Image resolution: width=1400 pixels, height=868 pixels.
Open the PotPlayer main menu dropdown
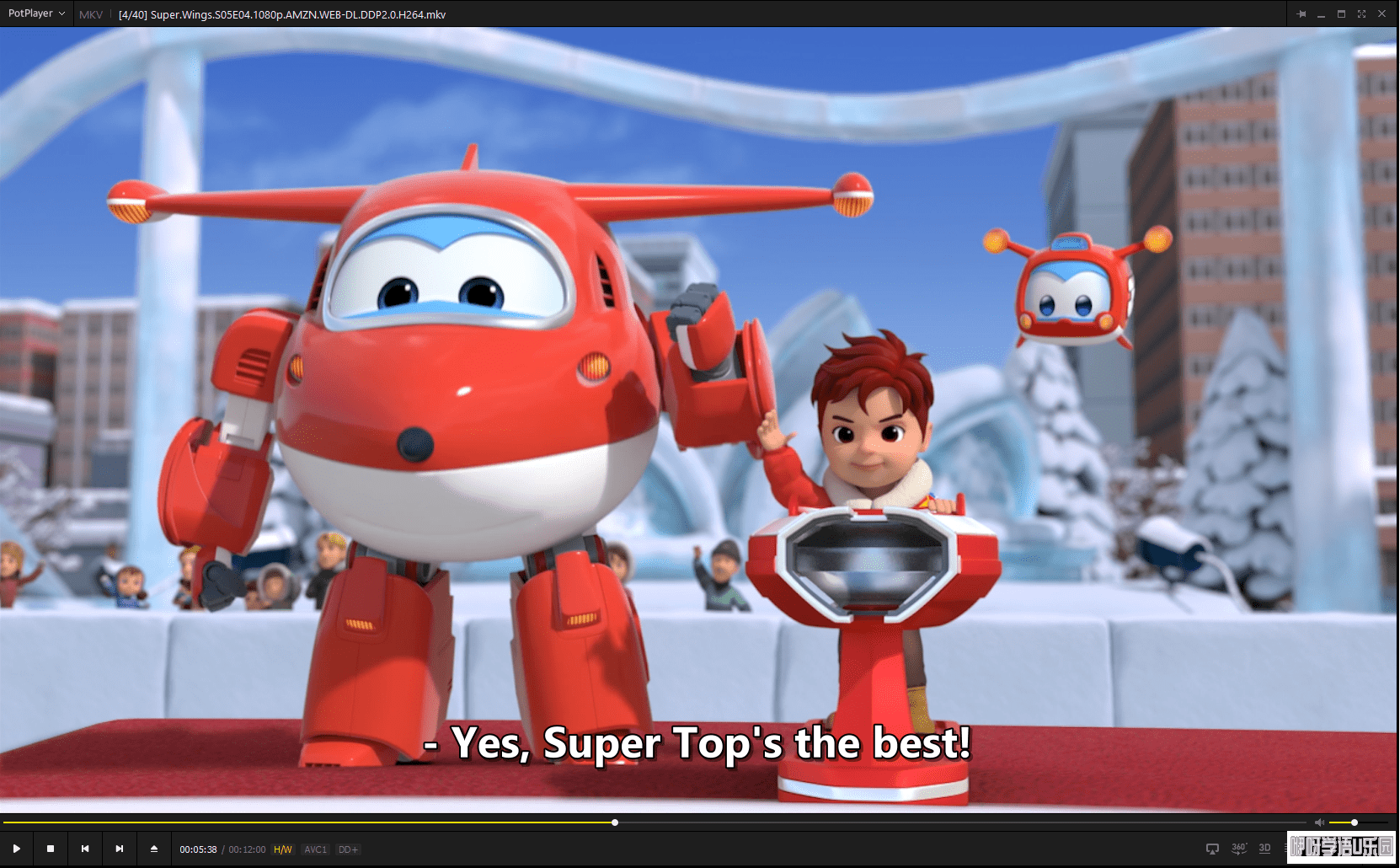36,13
